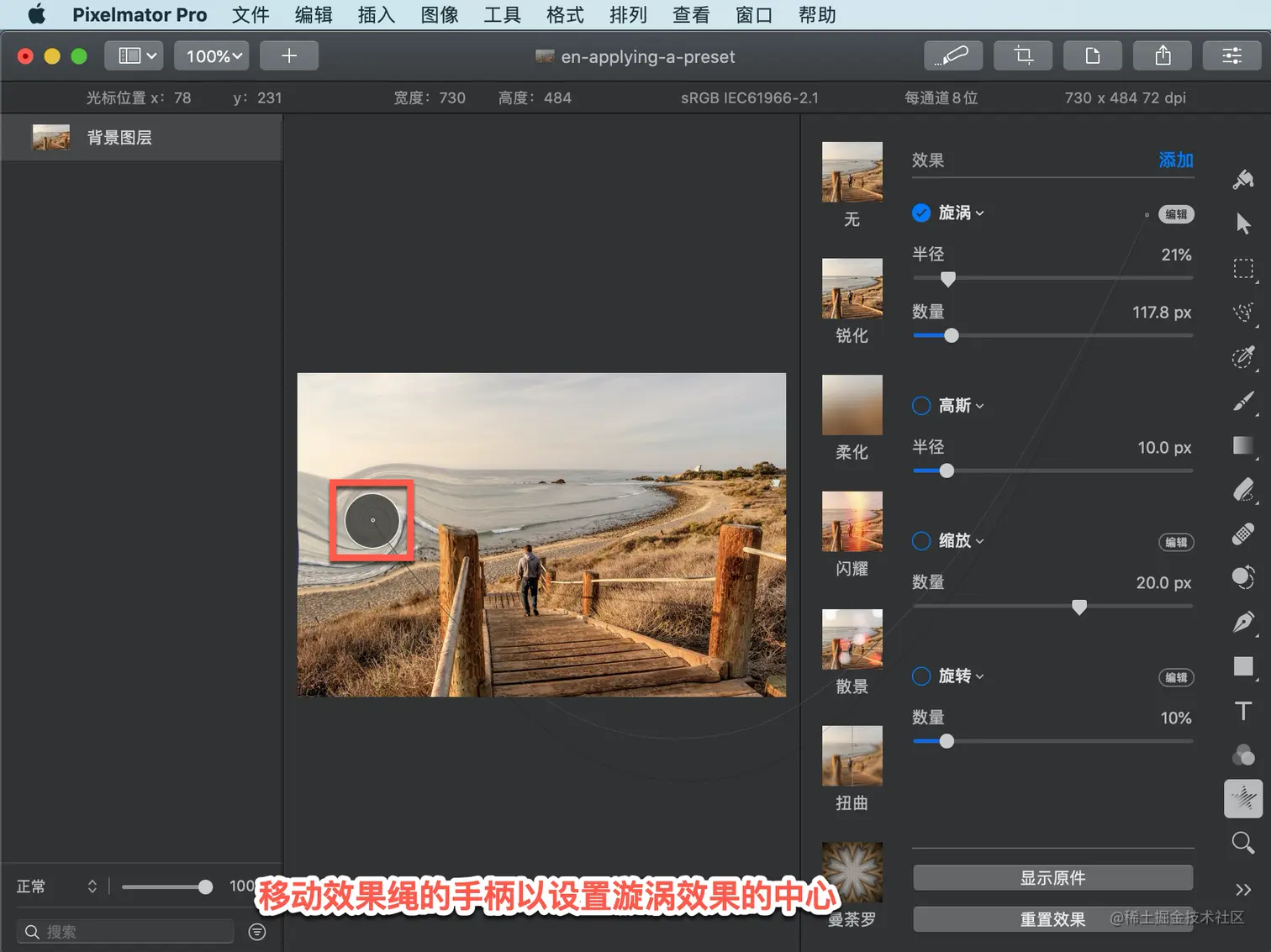Select the highlighted Effects tool

pos(1243,798)
